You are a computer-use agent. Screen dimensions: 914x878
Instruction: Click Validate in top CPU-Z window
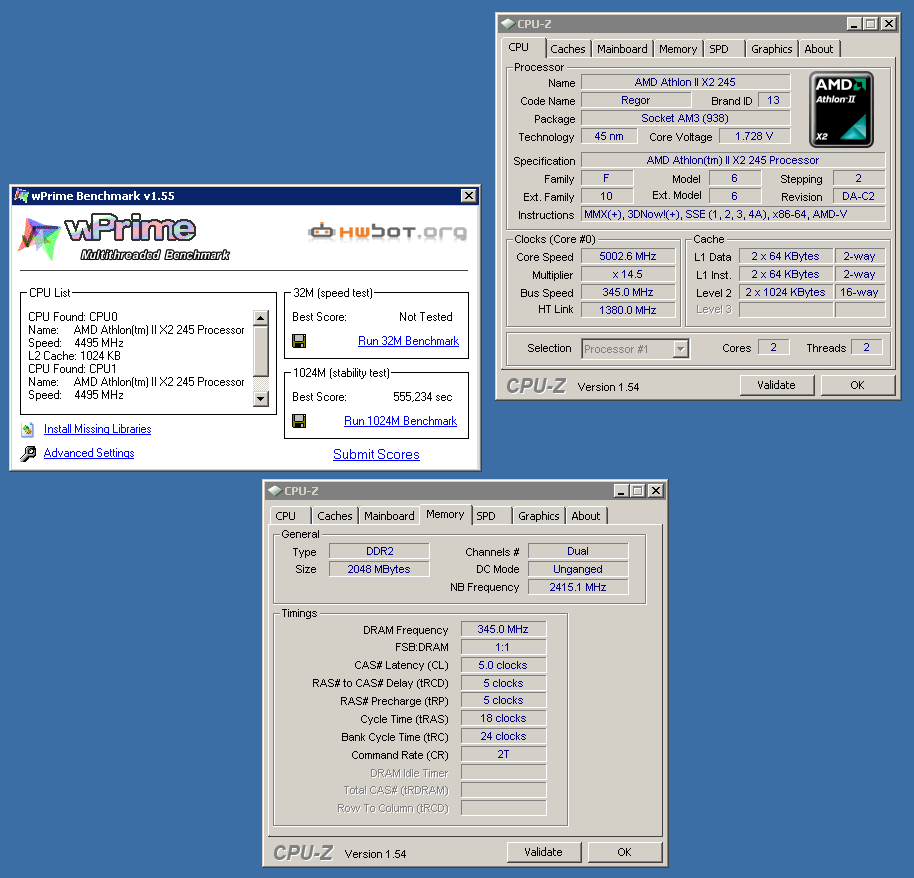point(776,385)
